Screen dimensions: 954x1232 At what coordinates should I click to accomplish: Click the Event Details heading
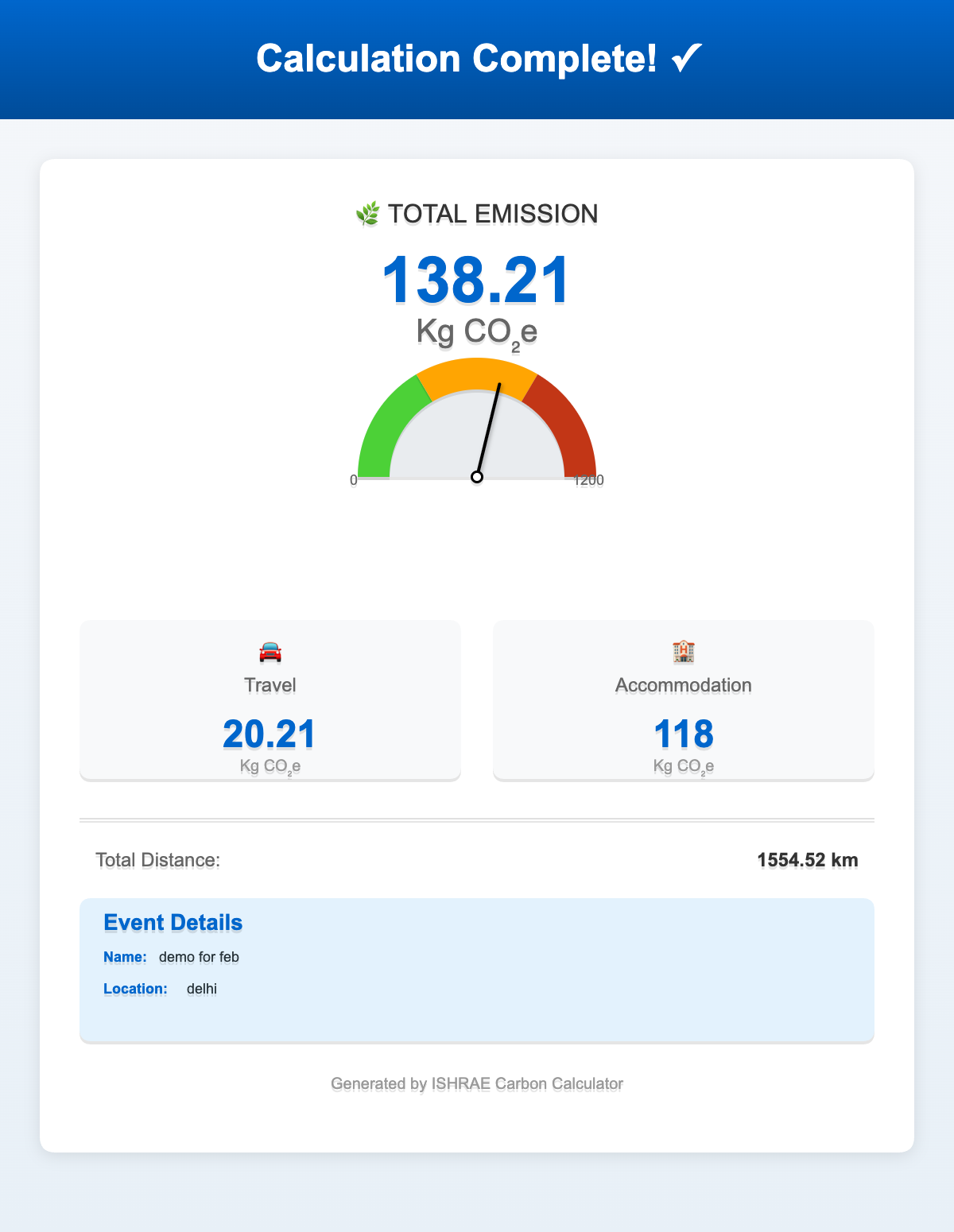tap(173, 923)
